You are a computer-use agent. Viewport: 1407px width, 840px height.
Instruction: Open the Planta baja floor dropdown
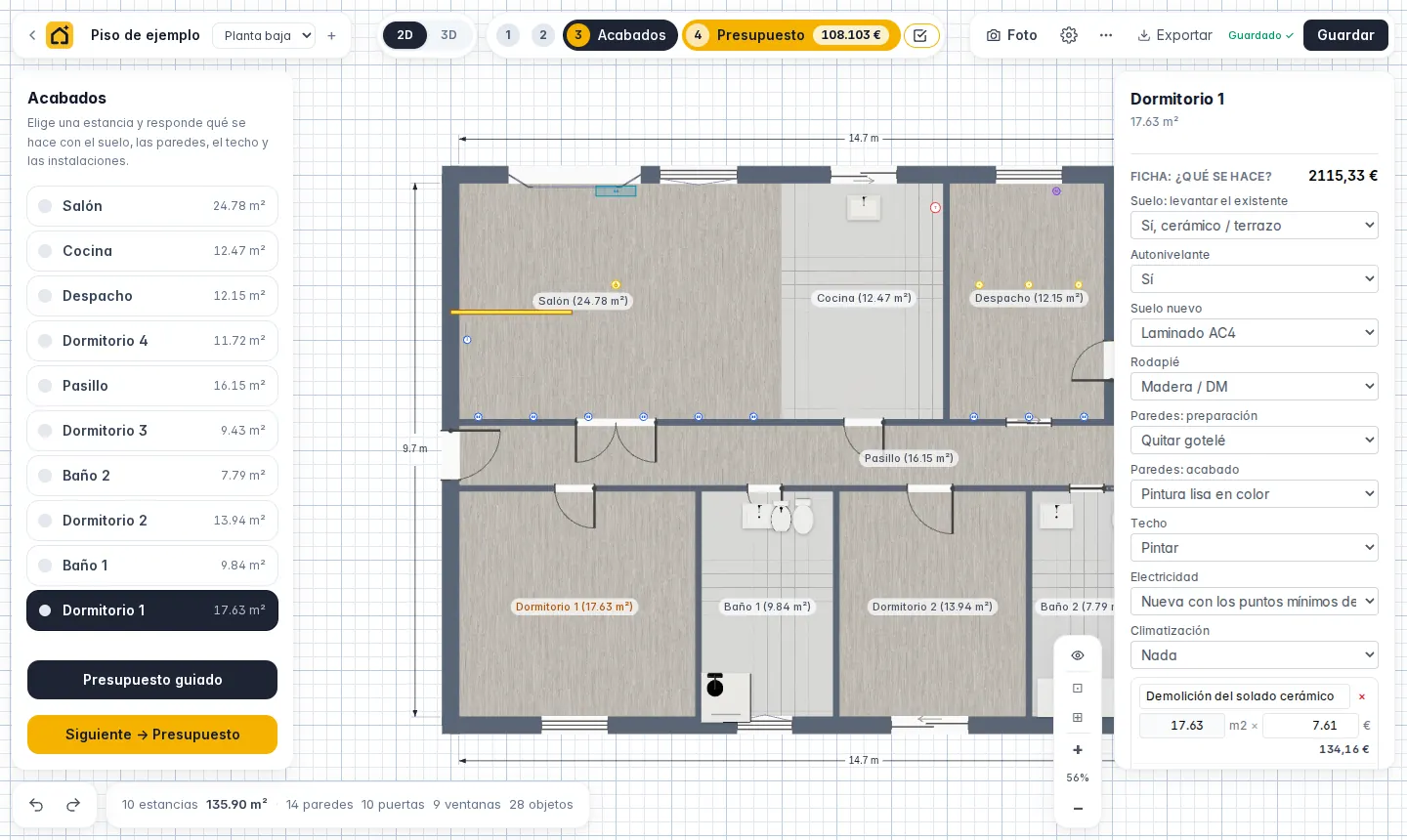click(x=264, y=35)
